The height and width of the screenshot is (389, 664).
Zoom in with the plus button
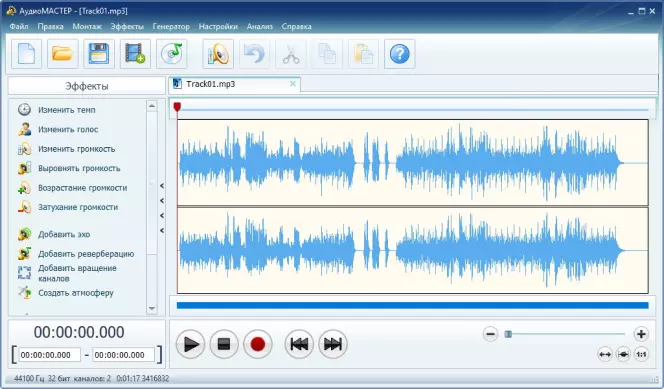tap(641, 334)
